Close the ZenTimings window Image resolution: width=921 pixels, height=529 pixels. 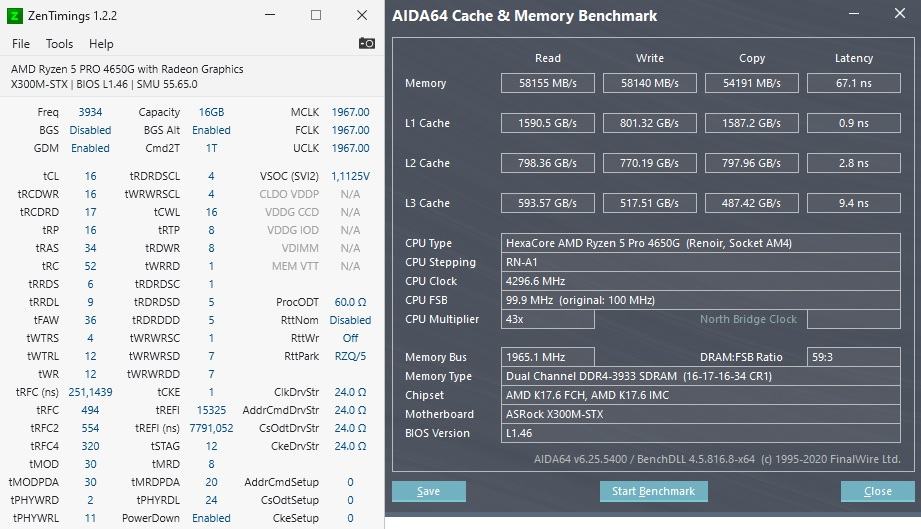point(362,15)
